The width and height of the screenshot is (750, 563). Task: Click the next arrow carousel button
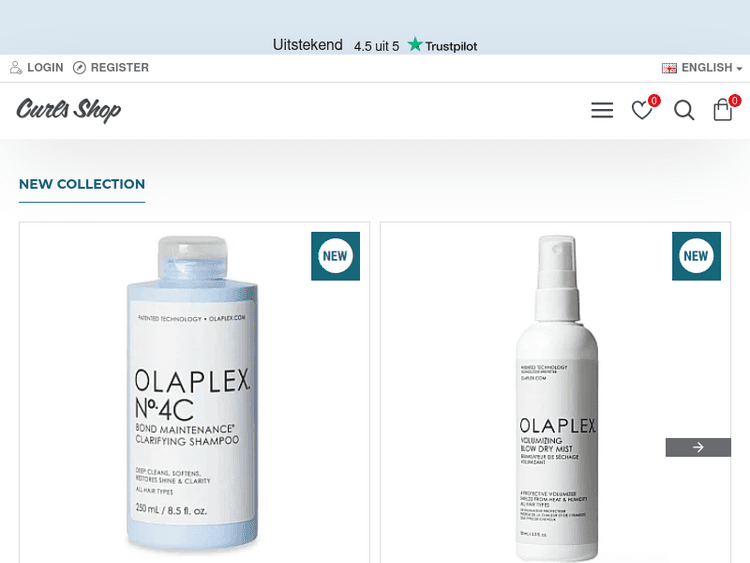click(x=698, y=447)
